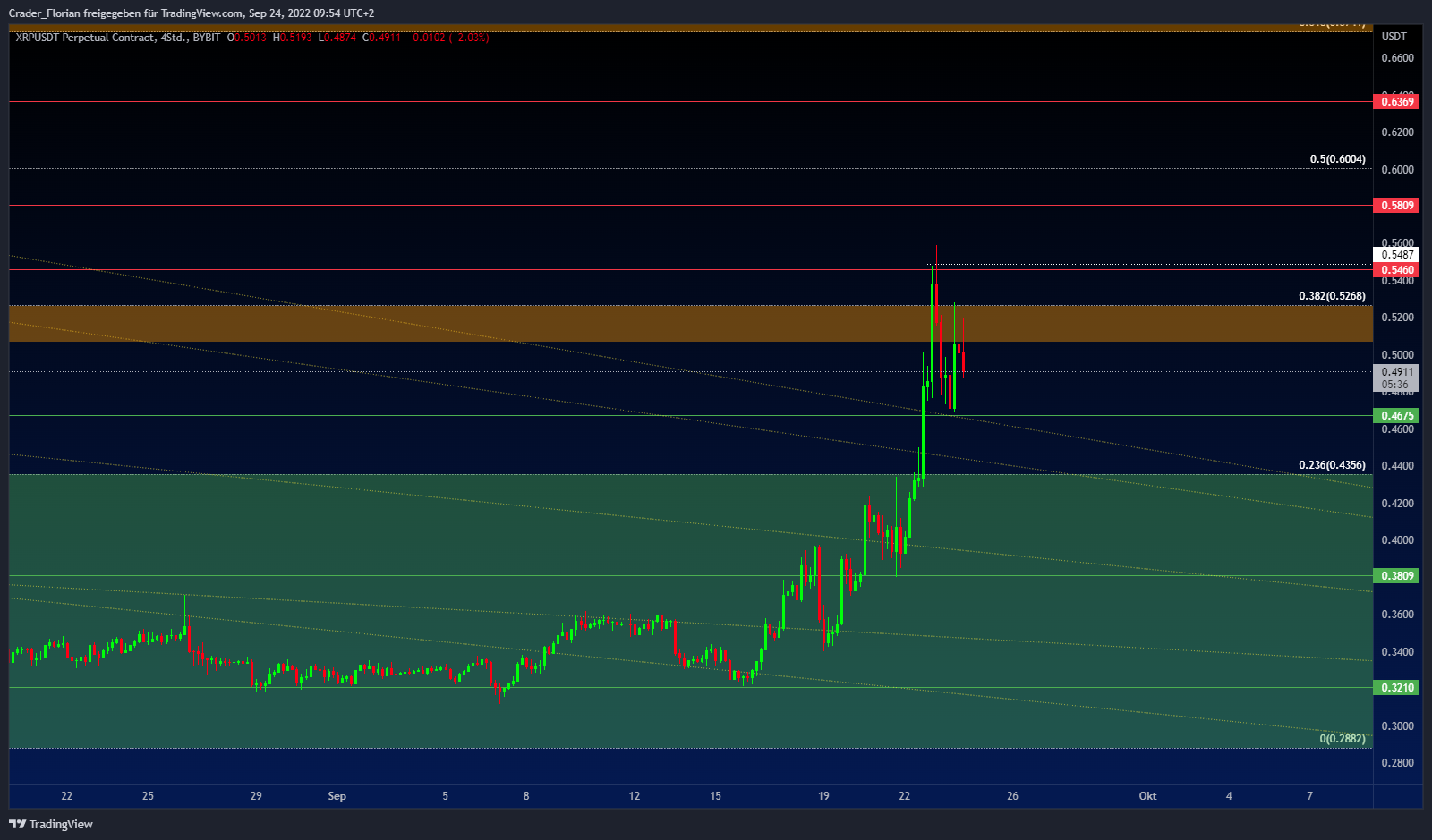Click the Fibonacci label 0(0.2882)
This screenshot has width=1432, height=840.
tap(1342, 739)
